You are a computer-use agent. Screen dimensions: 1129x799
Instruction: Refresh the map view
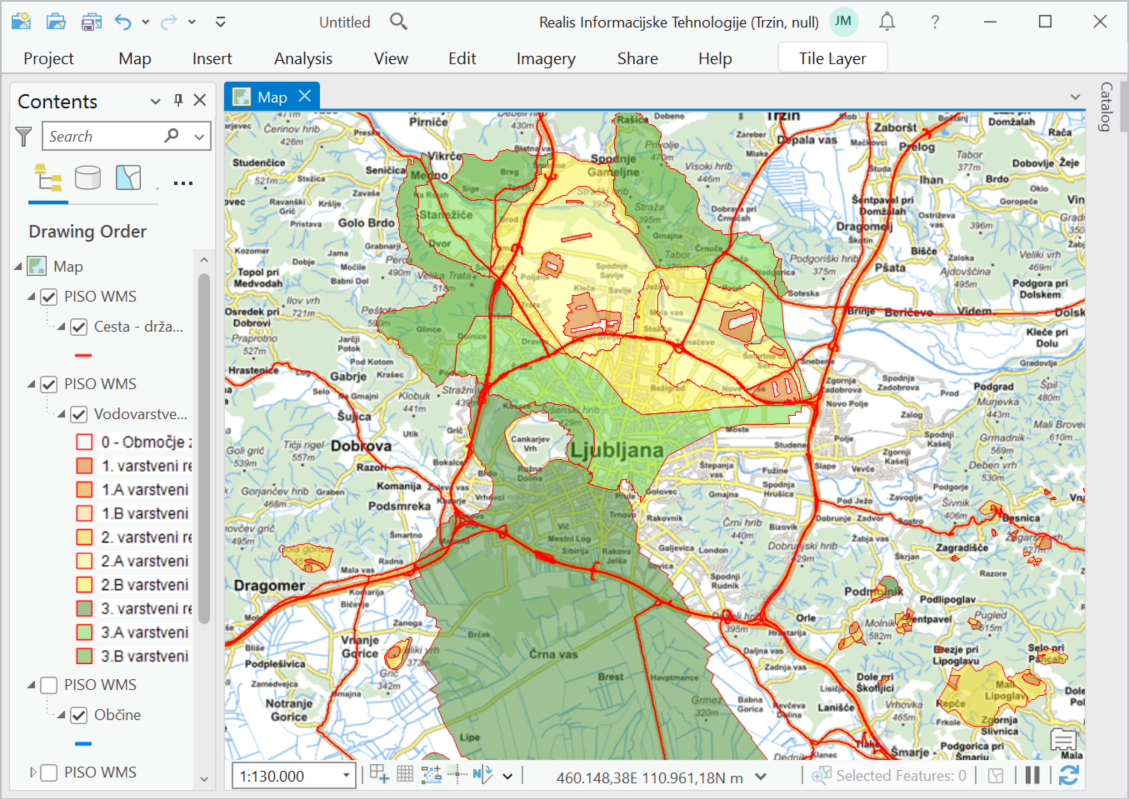click(x=1068, y=775)
